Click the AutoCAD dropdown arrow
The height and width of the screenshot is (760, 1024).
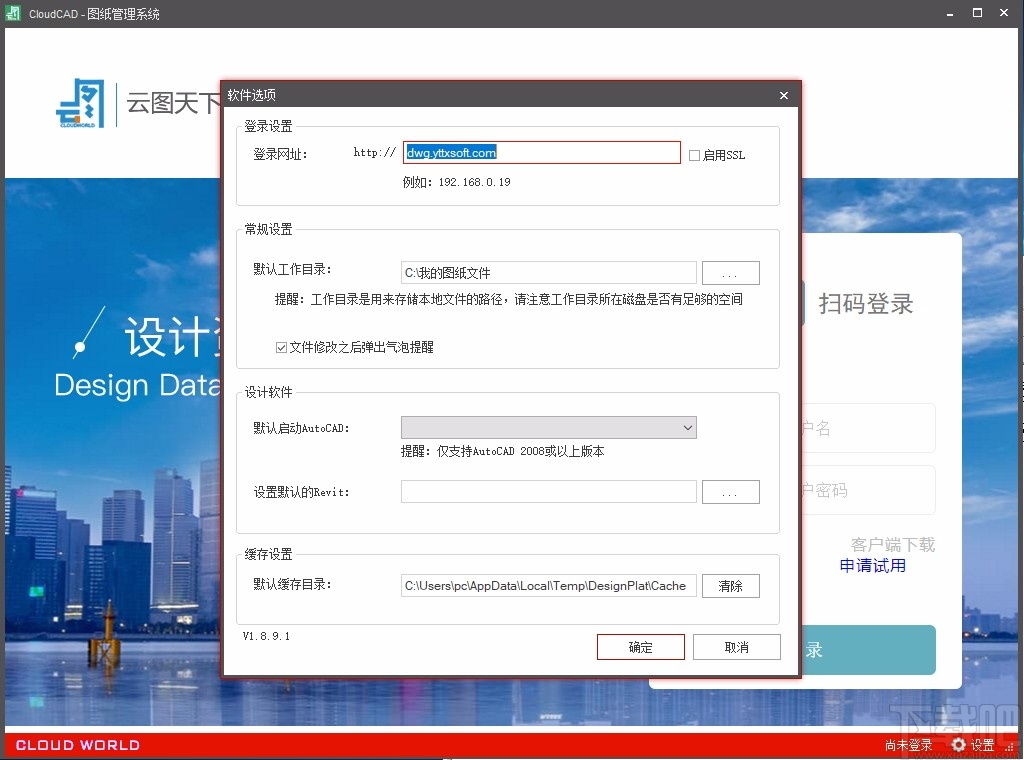pos(687,427)
